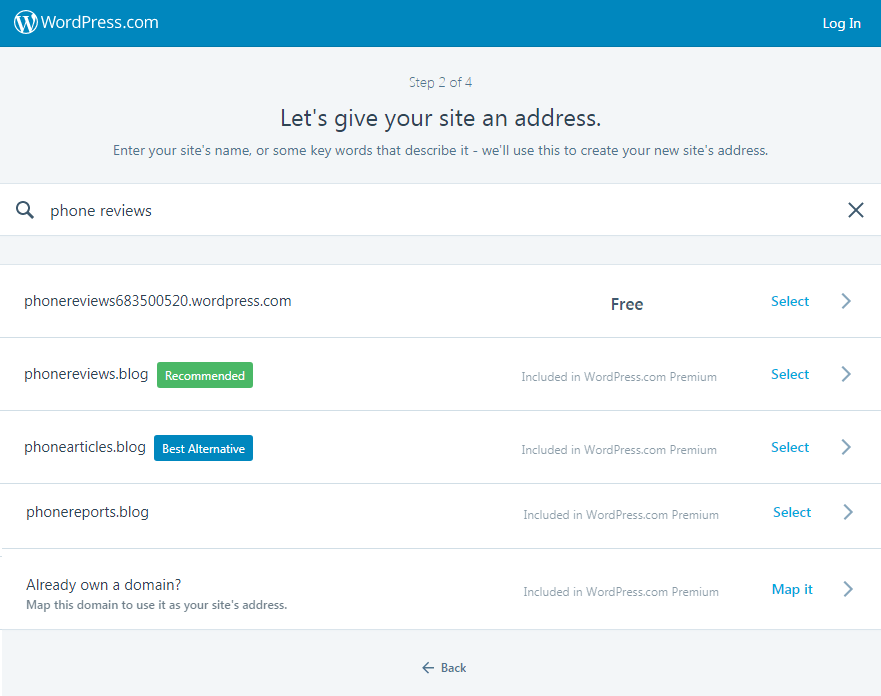Click the WordPress.com logo
The height and width of the screenshot is (696, 881).
[86, 22]
